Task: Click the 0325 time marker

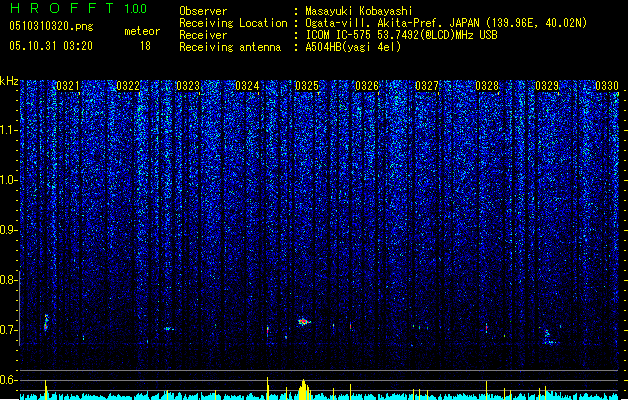Action: 307,86
